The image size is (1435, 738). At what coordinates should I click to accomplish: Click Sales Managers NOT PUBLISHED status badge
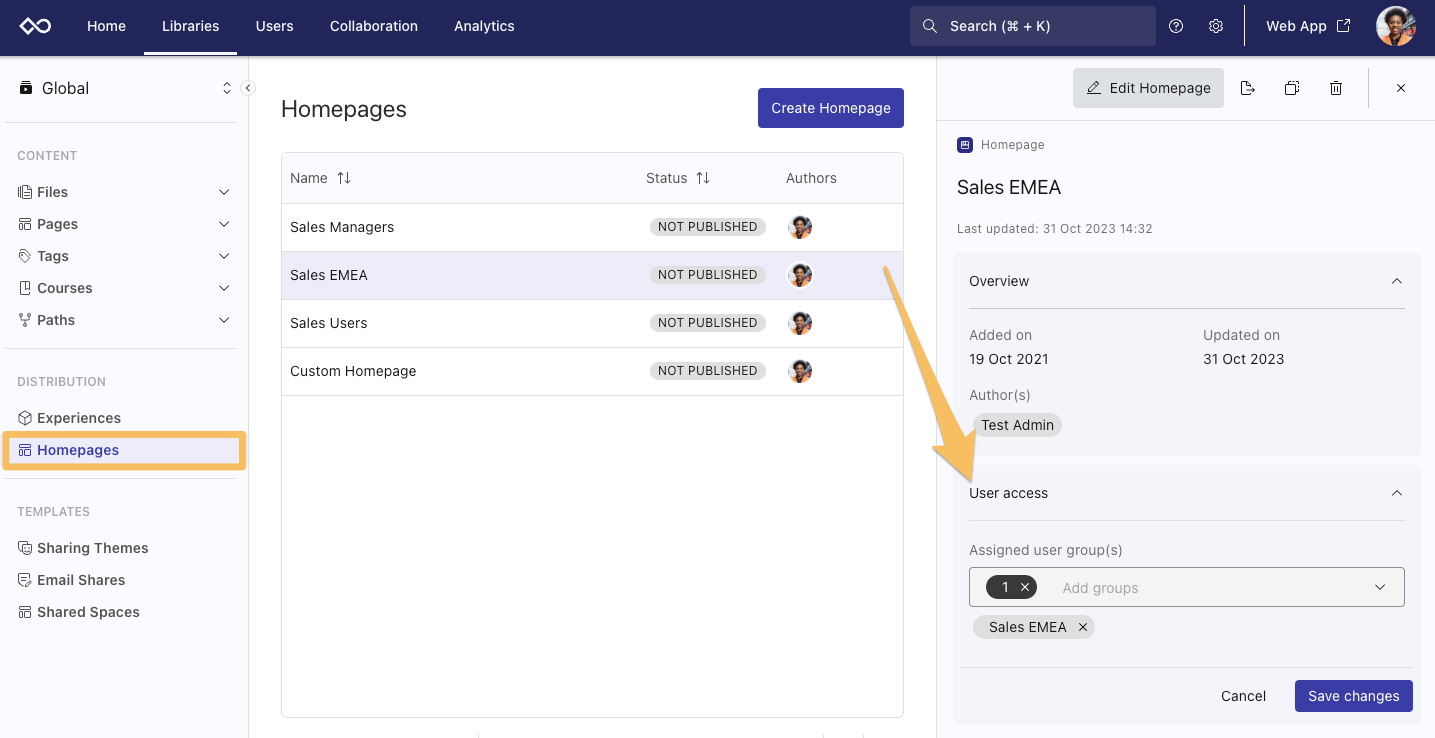point(708,227)
